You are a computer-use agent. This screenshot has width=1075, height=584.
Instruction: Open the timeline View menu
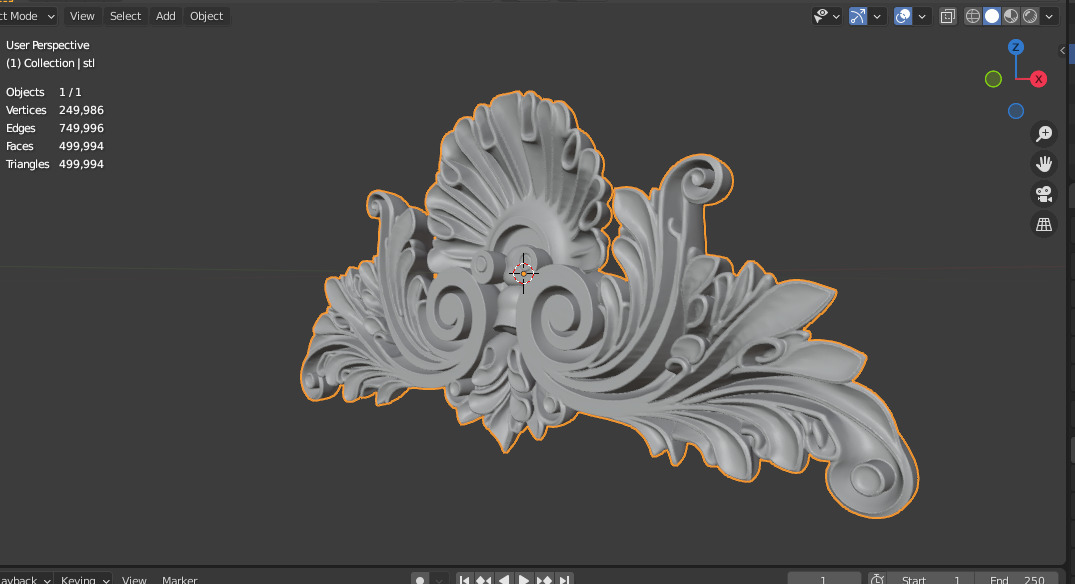[134, 580]
